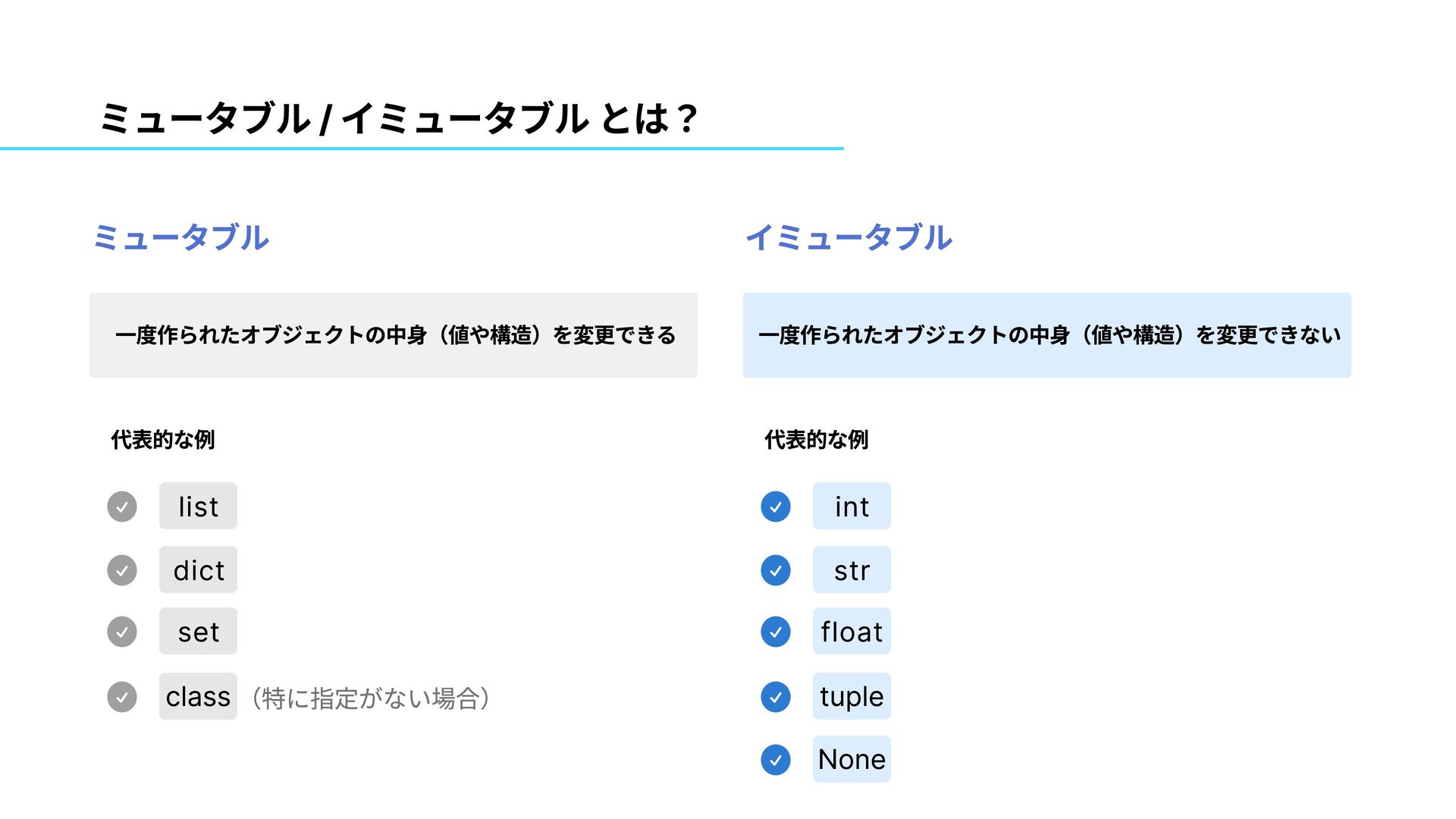Click the blue checkmark icon beside str
Image resolution: width=1456 pixels, height=819 pixels.
pos(776,570)
